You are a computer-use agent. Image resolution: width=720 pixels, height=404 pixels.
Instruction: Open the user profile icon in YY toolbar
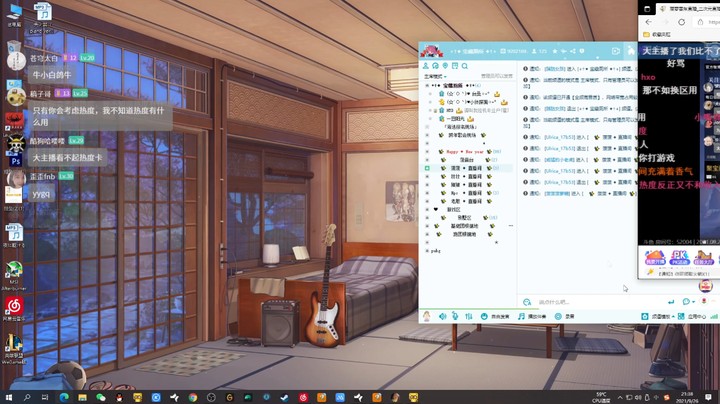coord(426,66)
